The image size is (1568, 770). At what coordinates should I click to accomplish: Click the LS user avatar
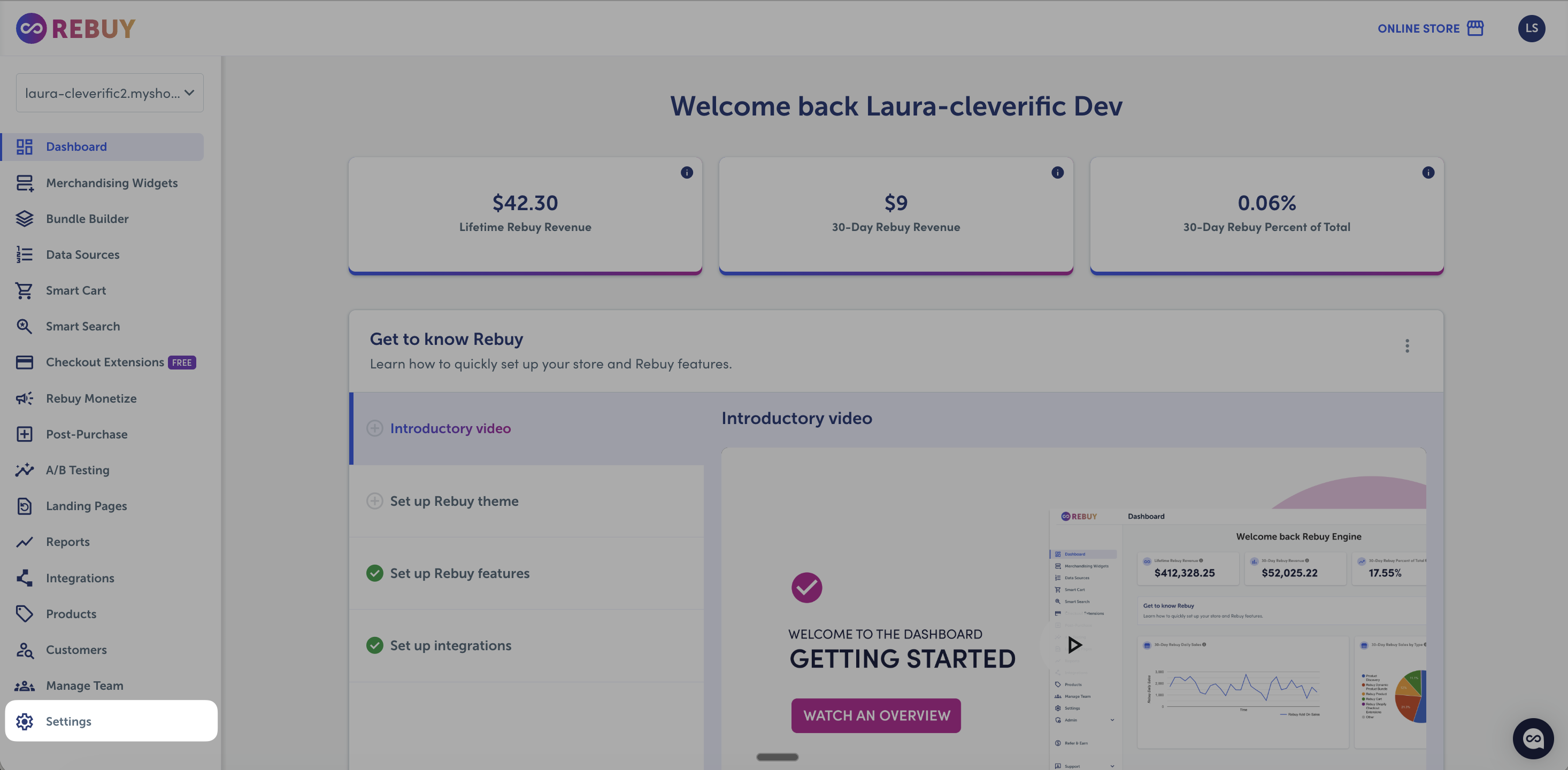[x=1531, y=28]
